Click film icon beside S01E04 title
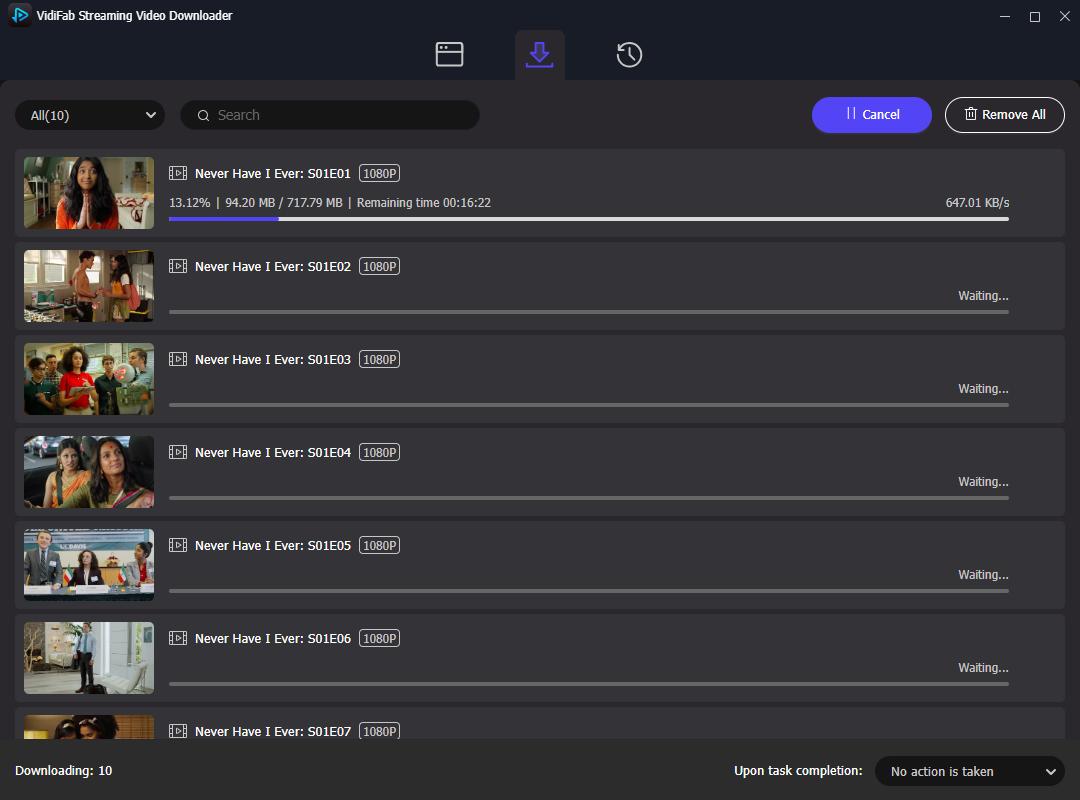The height and width of the screenshot is (800, 1080). (178, 452)
